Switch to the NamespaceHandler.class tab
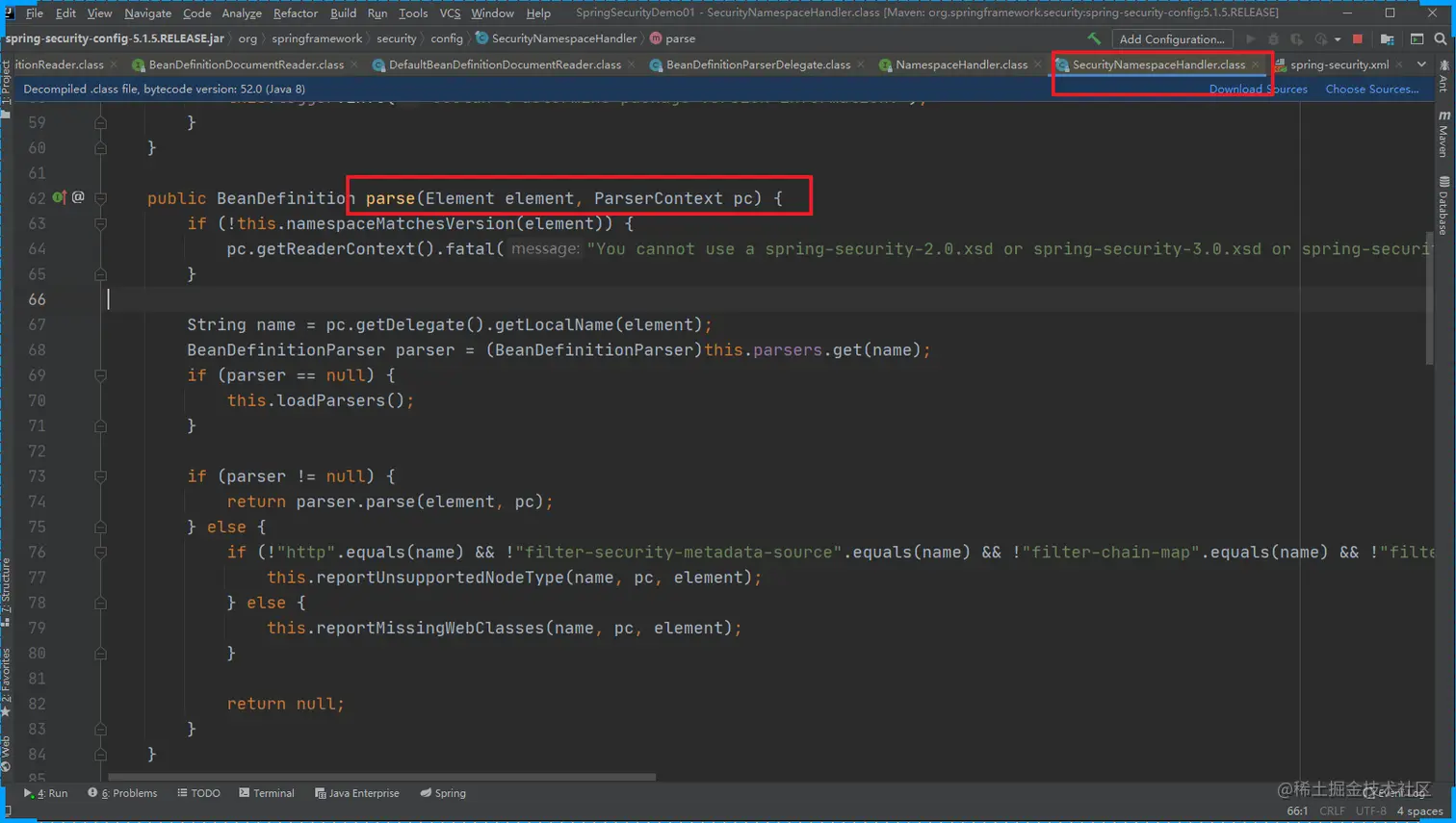The height and width of the screenshot is (823, 1456). pos(961,64)
